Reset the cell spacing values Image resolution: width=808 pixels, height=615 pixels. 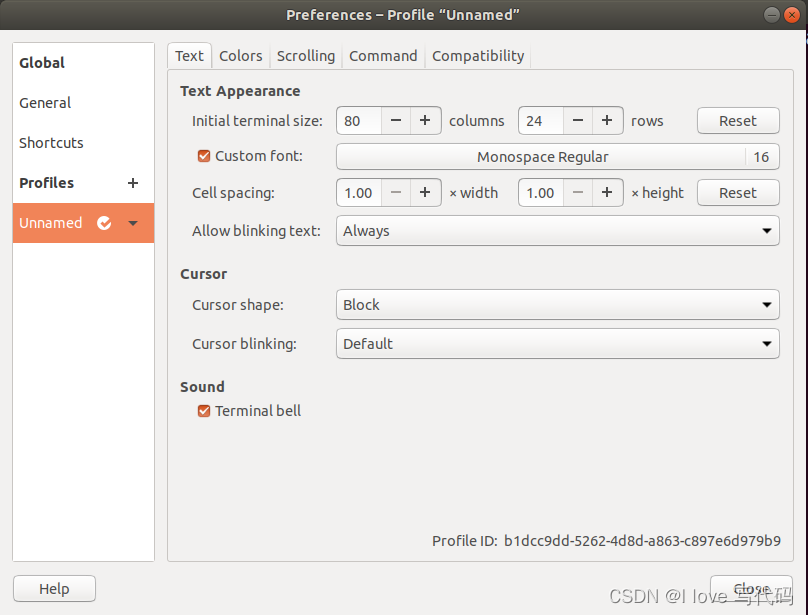pyautogui.click(x=738, y=193)
